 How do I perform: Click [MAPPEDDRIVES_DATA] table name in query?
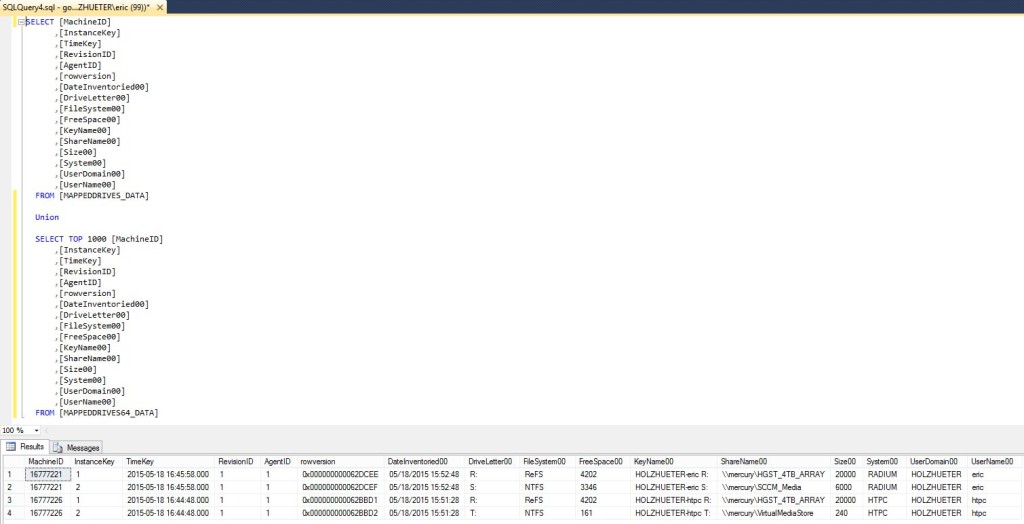pyautogui.click(x=103, y=195)
